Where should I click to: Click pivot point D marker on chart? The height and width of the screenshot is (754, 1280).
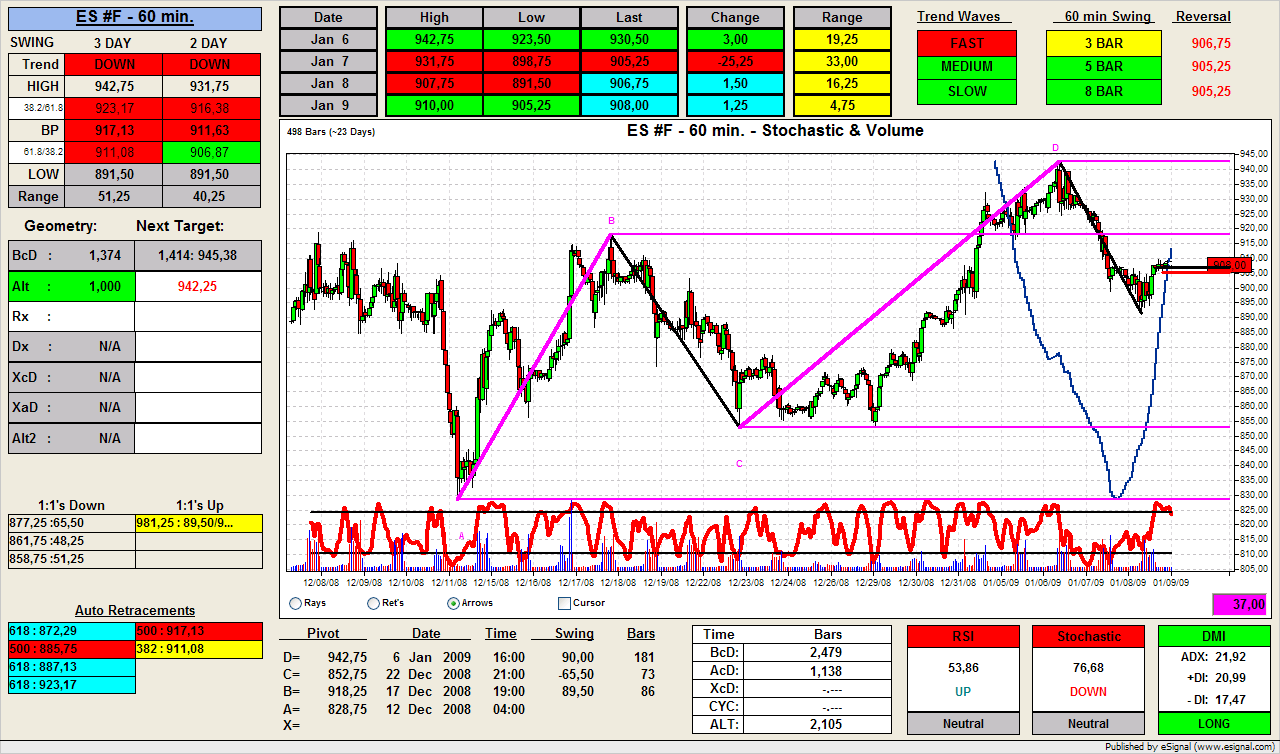pyautogui.click(x=1055, y=148)
